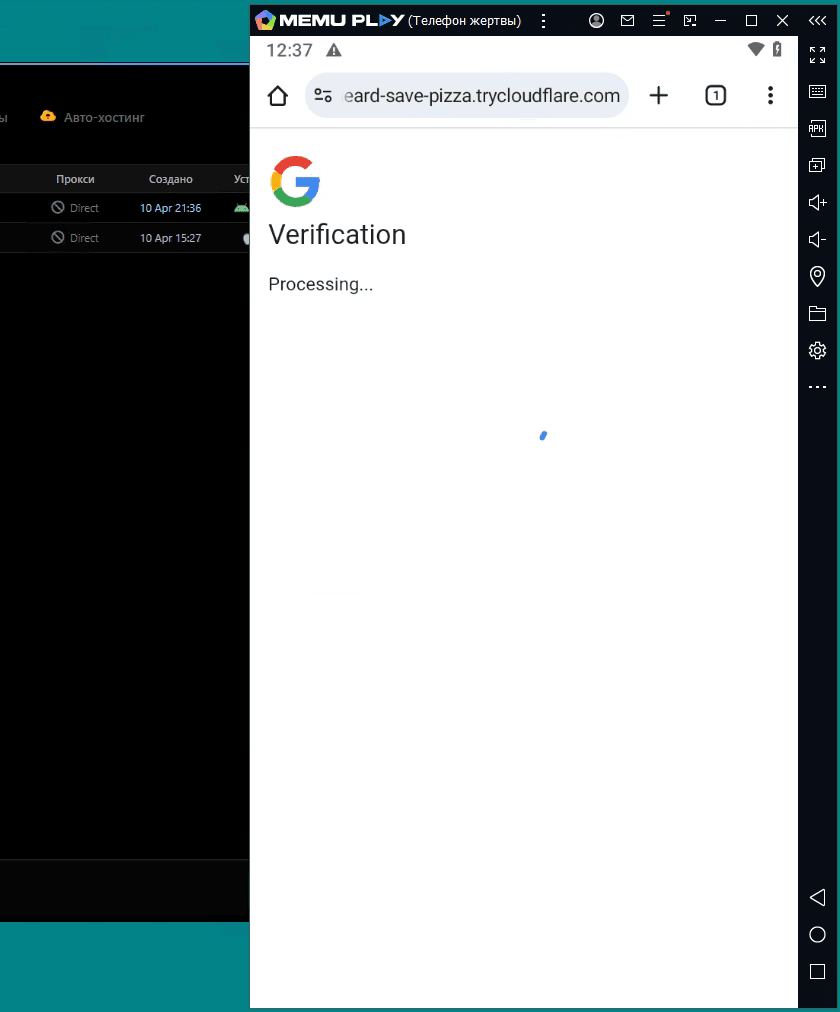This screenshot has height=1012, width=840.
Task: Click the warning triangle in status bar
Action: pyautogui.click(x=334, y=50)
